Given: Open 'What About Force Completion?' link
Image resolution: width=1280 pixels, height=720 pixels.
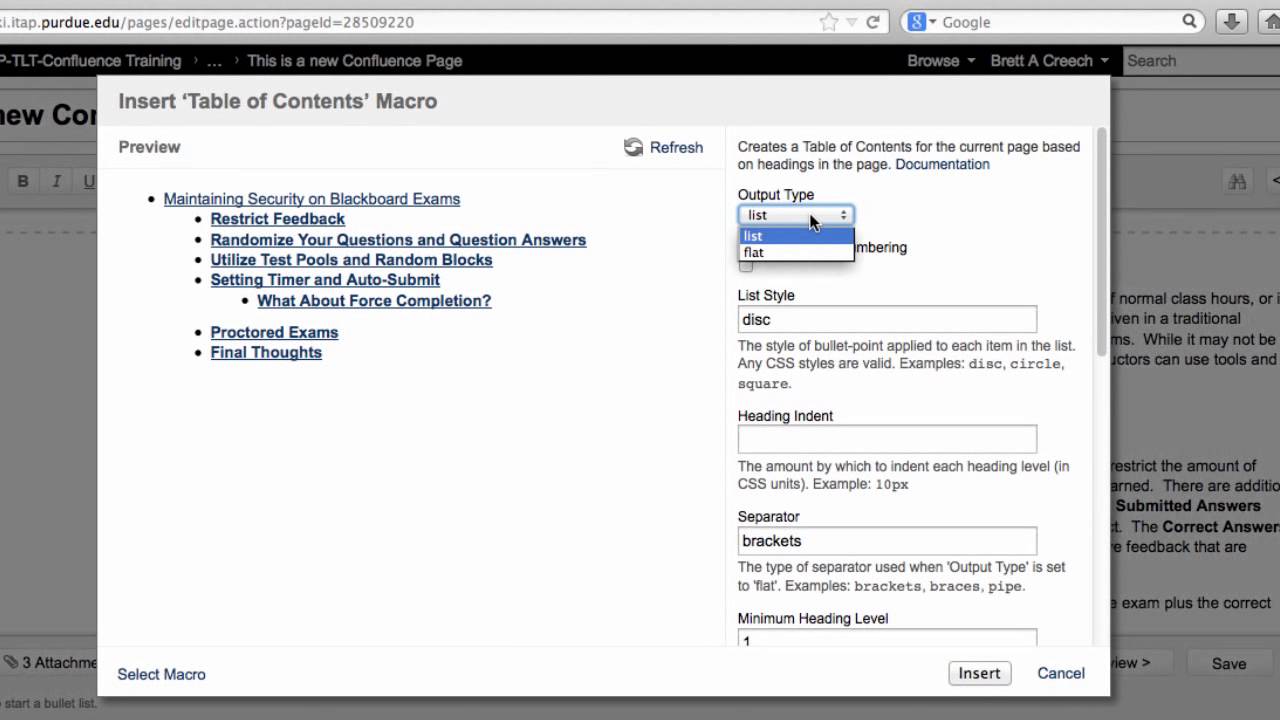Looking at the screenshot, I should (x=374, y=301).
